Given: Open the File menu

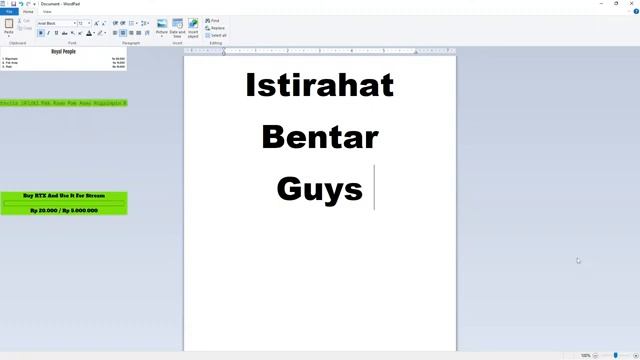Looking at the screenshot, I should tap(9, 11).
